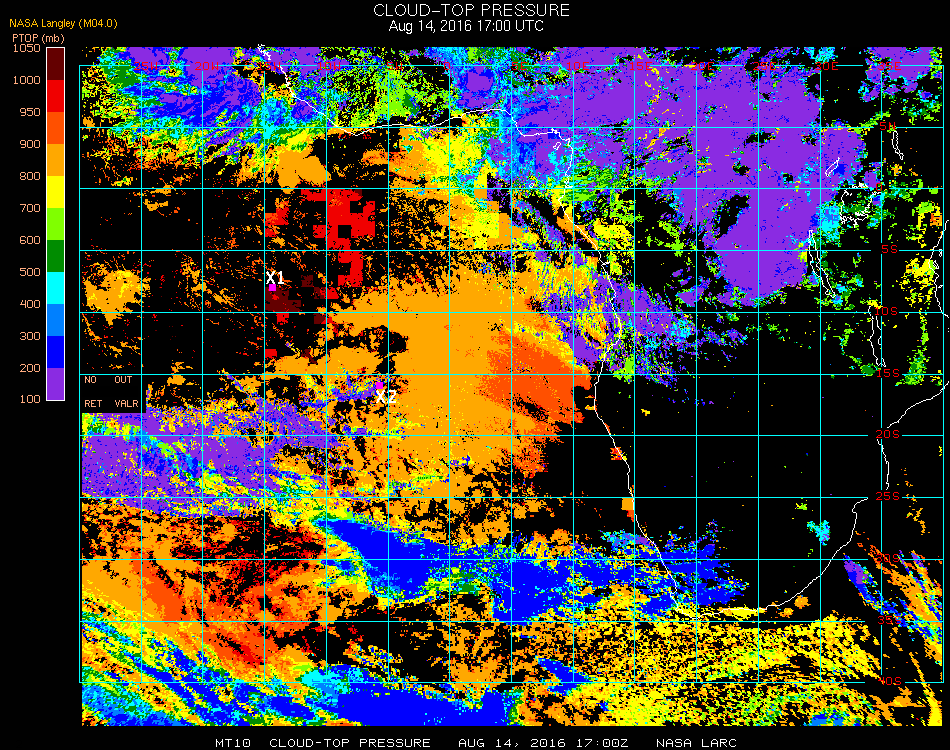This screenshot has height=750, width=950.
Task: Click the 'Aug 14, 2016 17:00 UTC' subtitle
Action: [466, 26]
